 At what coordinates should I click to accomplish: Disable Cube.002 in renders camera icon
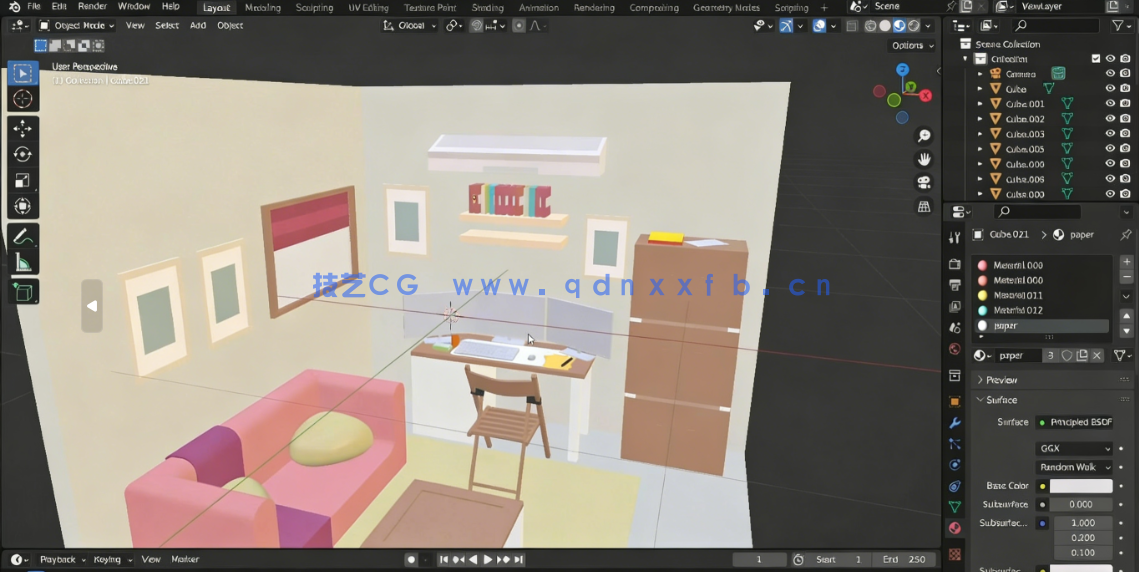tap(1125, 118)
